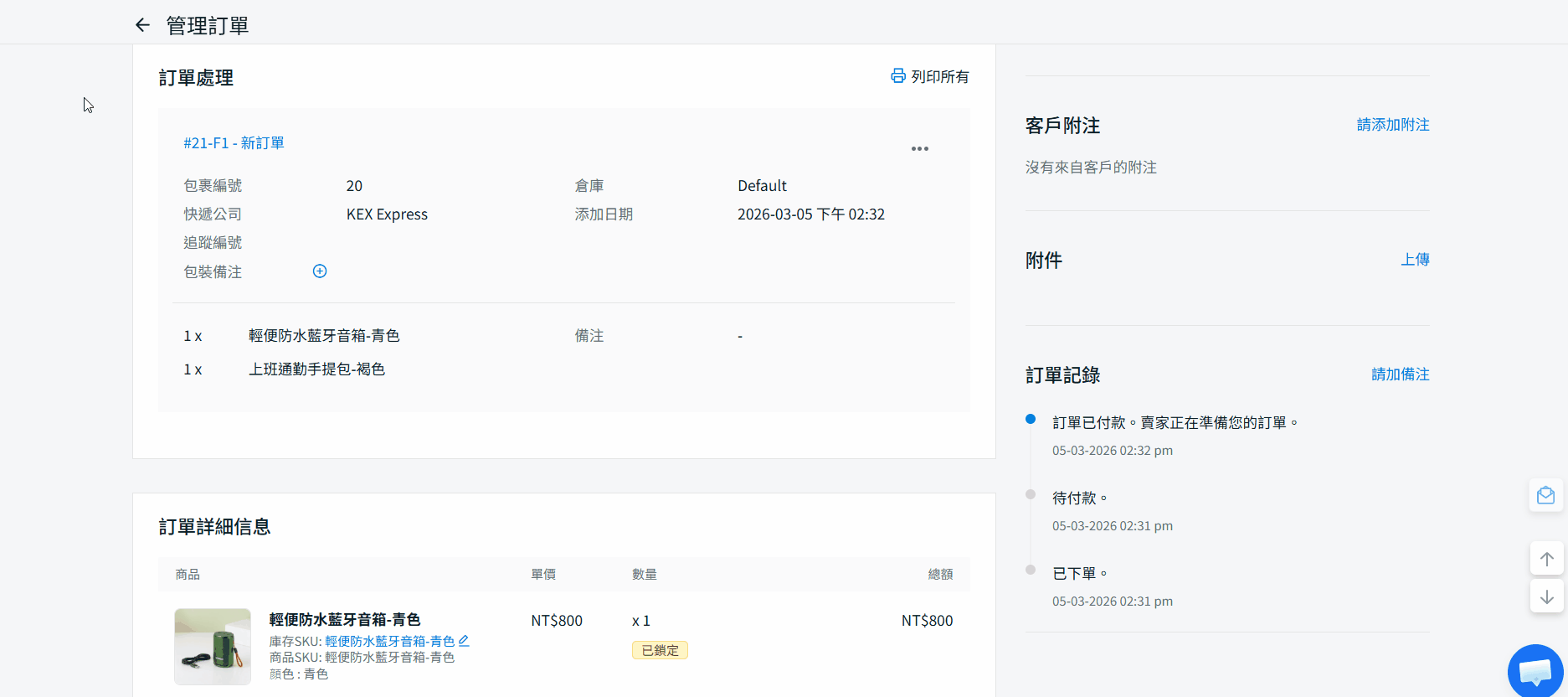This screenshot has height=697, width=1568.
Task: Click the 已鎖定 status badge
Action: (660, 651)
